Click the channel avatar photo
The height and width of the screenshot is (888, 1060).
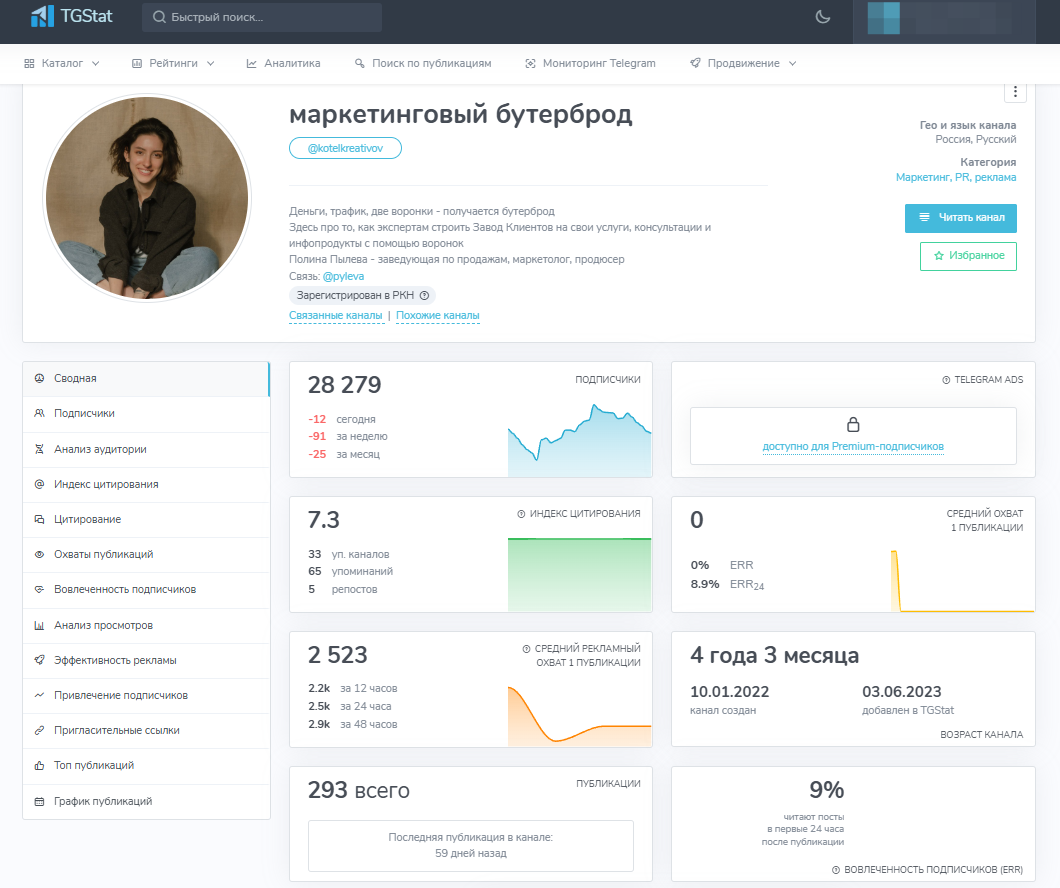coord(147,199)
